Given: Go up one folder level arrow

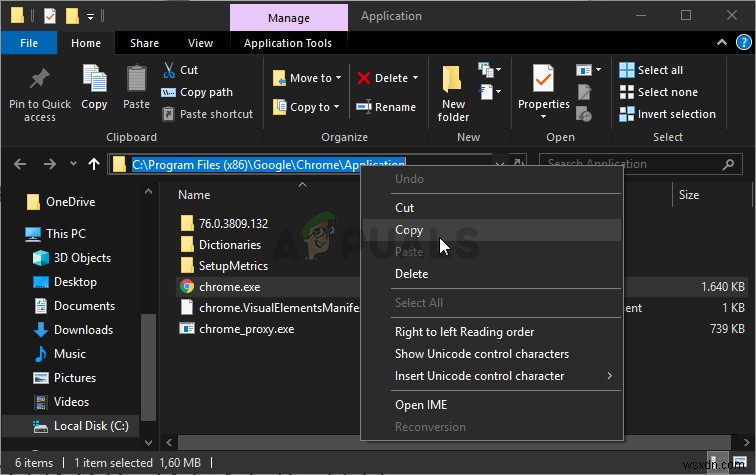Looking at the screenshot, I should coord(94,164).
